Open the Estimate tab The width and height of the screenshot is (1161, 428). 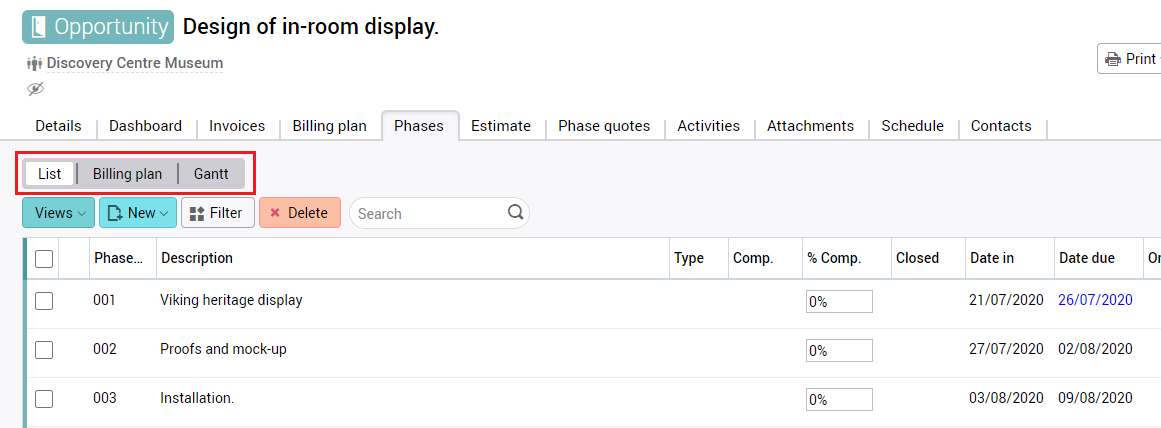[x=500, y=126]
